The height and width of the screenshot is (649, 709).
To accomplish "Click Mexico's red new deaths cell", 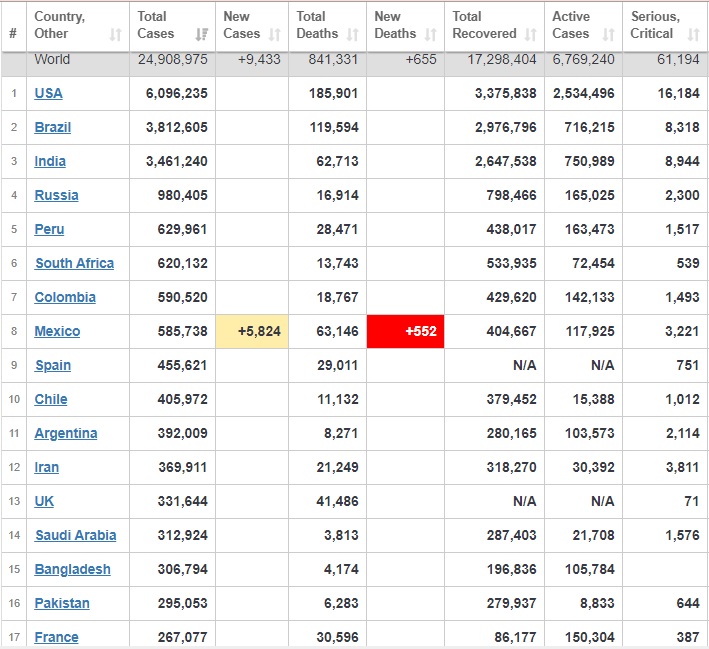I will tap(405, 331).
